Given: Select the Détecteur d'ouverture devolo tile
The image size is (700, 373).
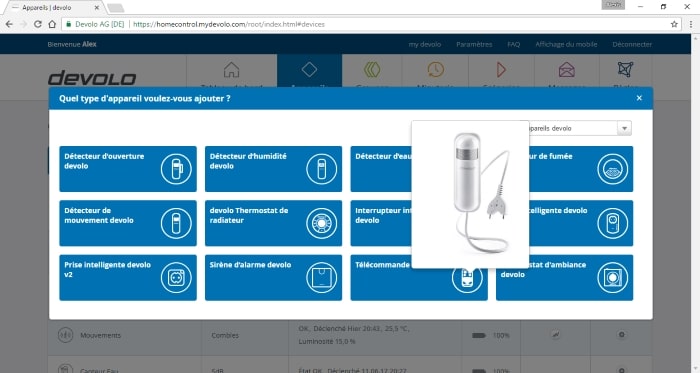Looking at the screenshot, I should click(x=128, y=169).
